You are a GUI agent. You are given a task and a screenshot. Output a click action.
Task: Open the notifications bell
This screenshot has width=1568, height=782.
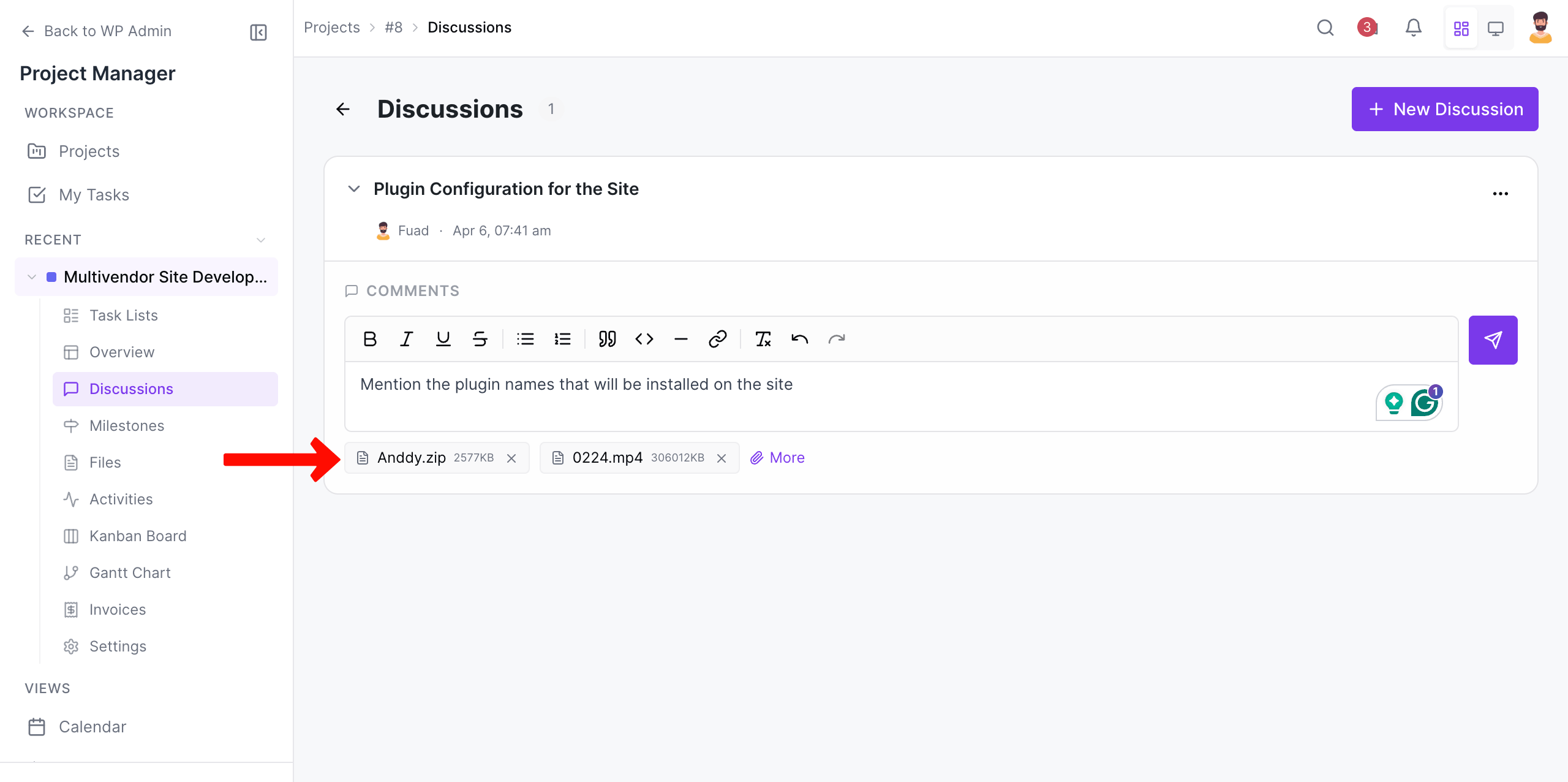[1414, 28]
